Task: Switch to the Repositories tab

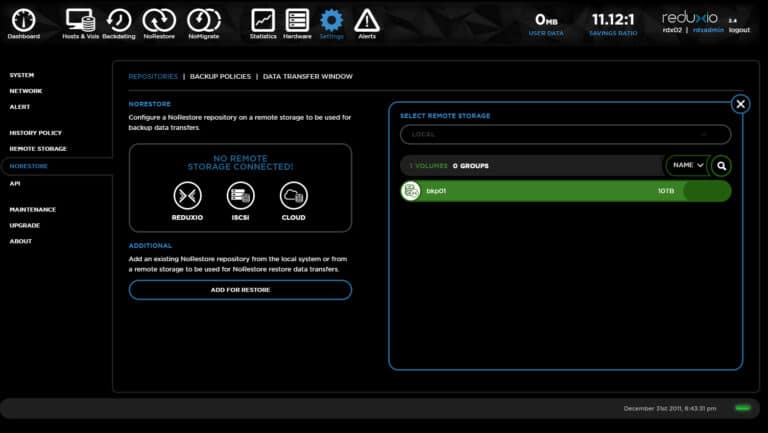Action: click(153, 76)
